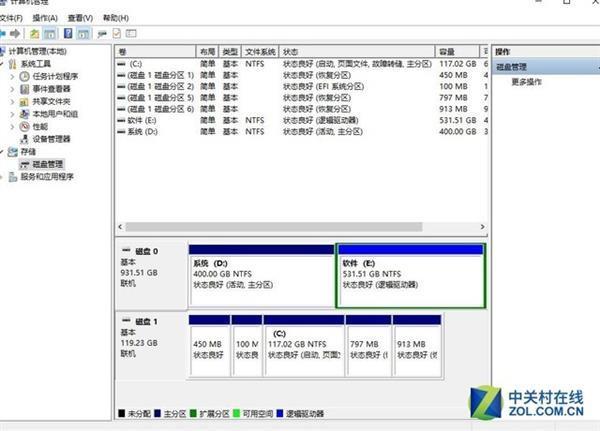Open the 操作(A) menu
The height and width of the screenshot is (431, 600).
click(x=44, y=18)
